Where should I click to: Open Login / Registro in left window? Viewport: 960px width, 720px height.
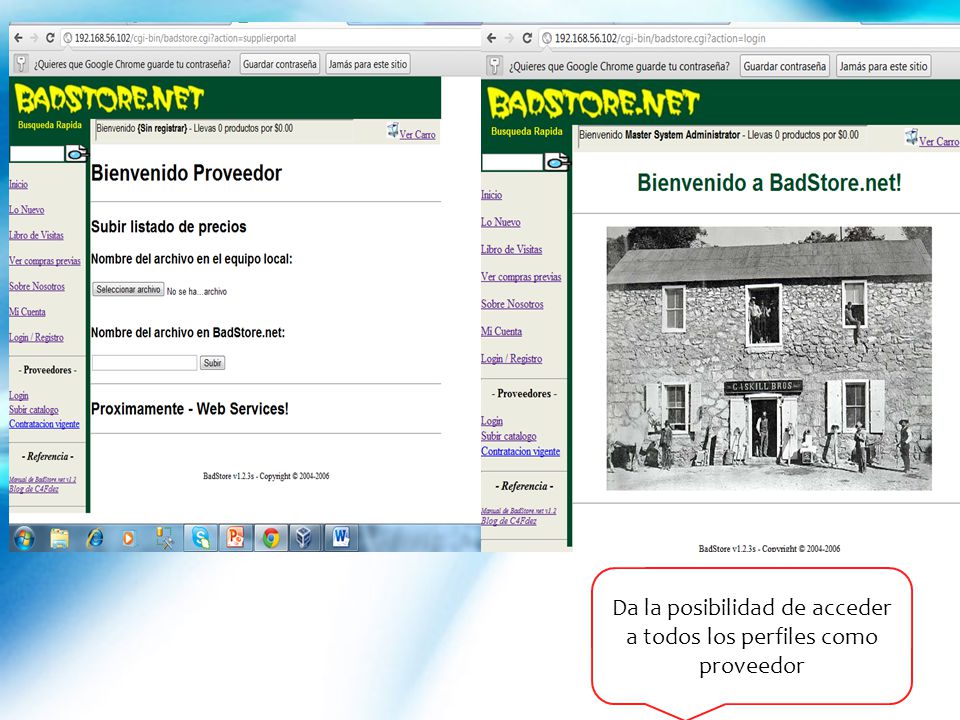36,337
